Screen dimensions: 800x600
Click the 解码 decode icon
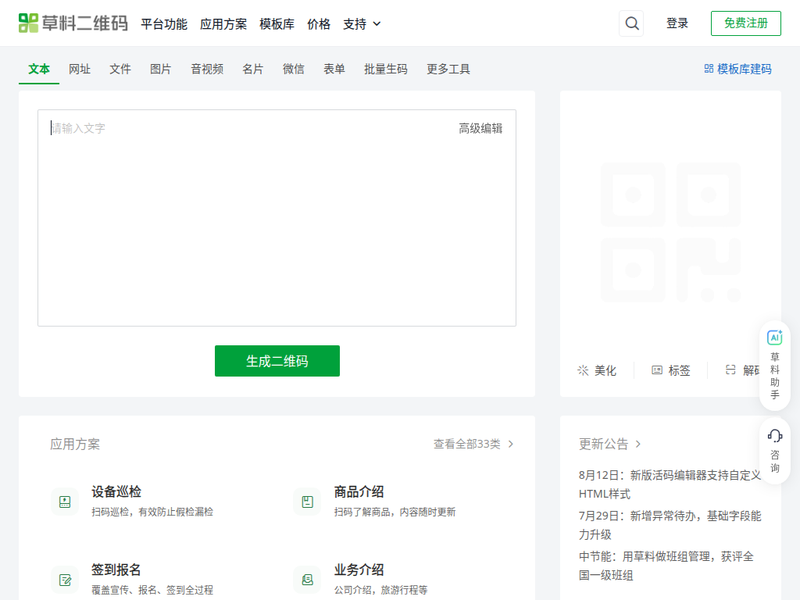731,370
